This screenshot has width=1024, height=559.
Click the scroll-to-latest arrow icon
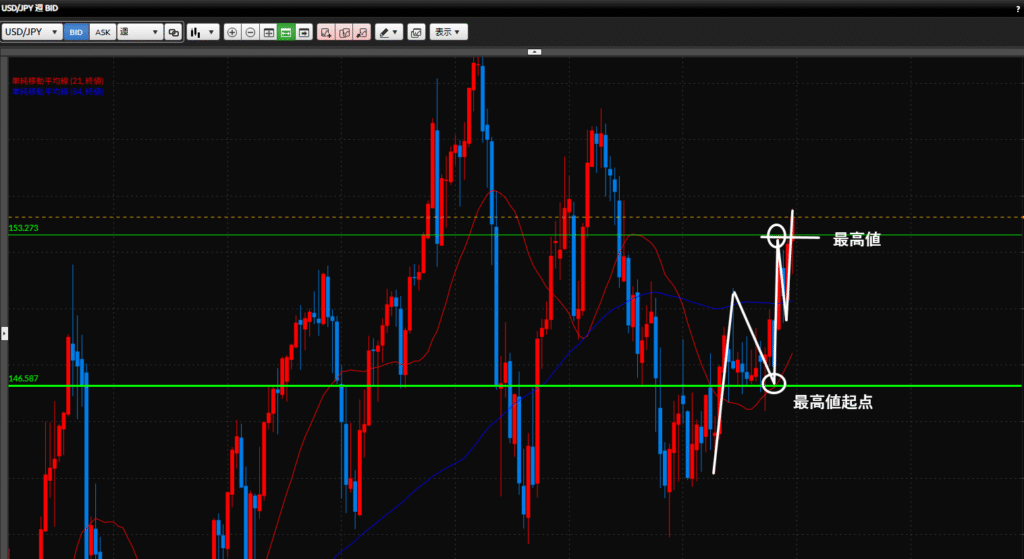tap(304, 32)
